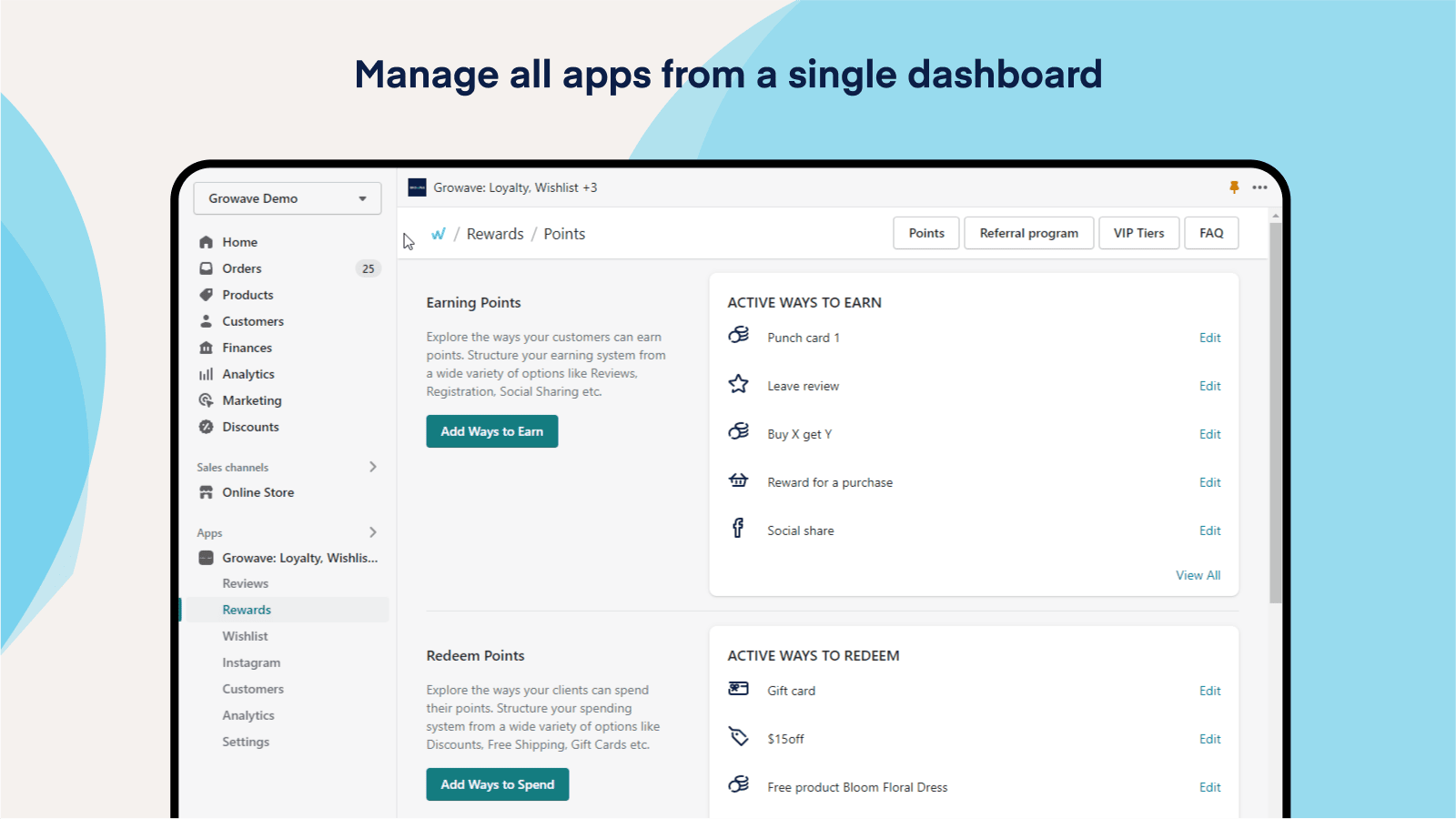Click the Add Ways to Earn button

pos(491,430)
